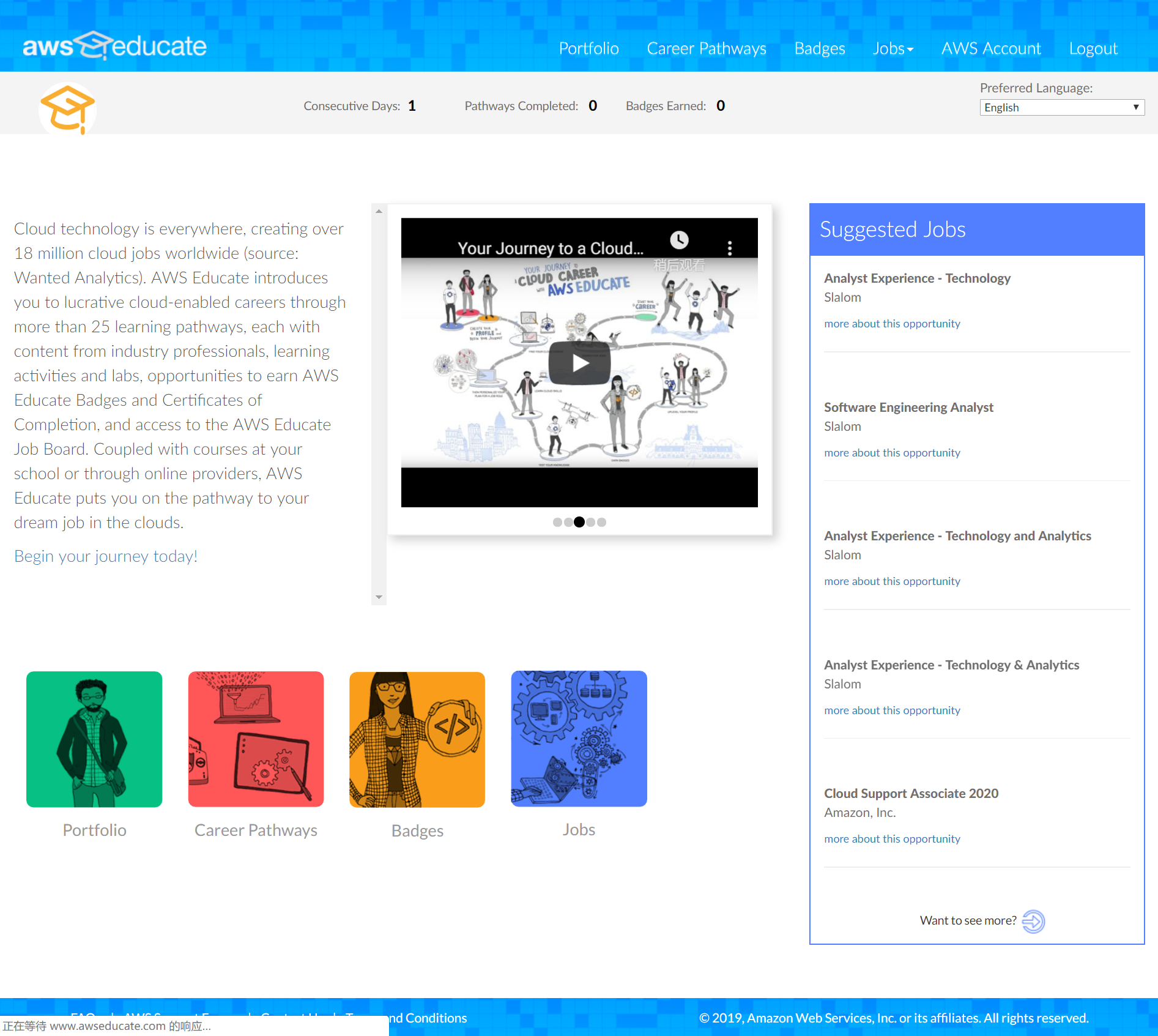
Task: Click the Career Pathways label under red tile
Action: tap(256, 830)
